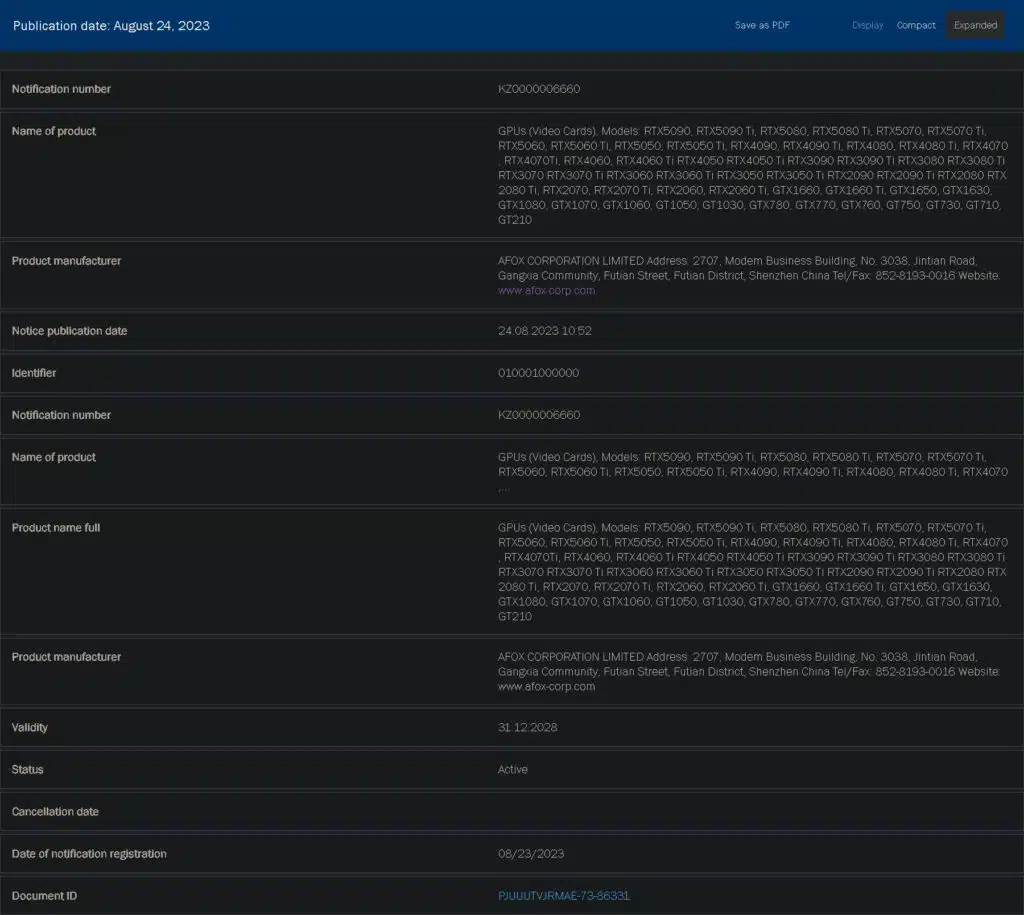The height and width of the screenshot is (915, 1024).
Task: Click the Status row label
Action: (x=27, y=770)
